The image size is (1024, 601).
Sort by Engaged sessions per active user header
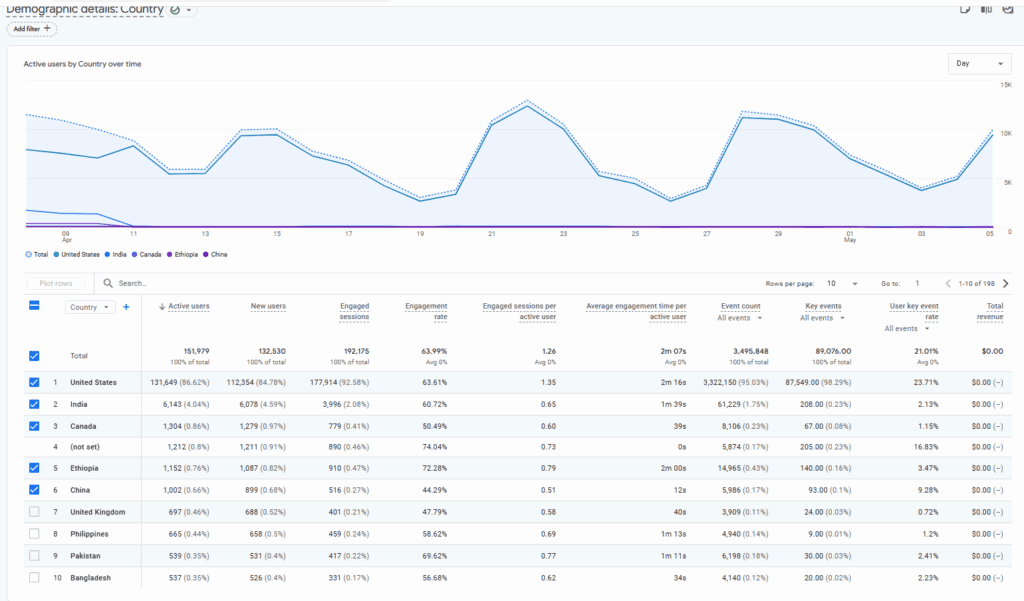coord(519,312)
